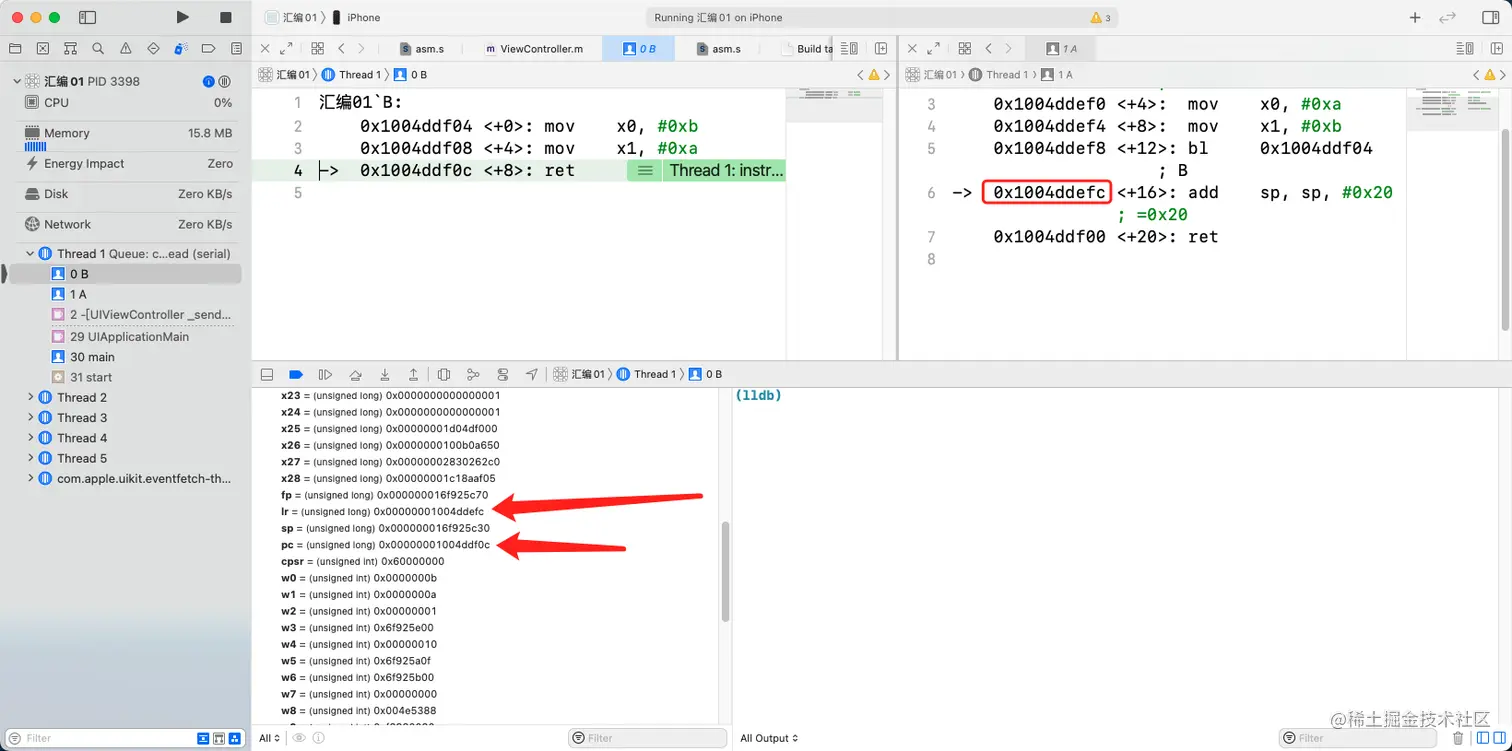The width and height of the screenshot is (1512, 751).
Task: Simulate location from debug bar
Action: point(532,374)
